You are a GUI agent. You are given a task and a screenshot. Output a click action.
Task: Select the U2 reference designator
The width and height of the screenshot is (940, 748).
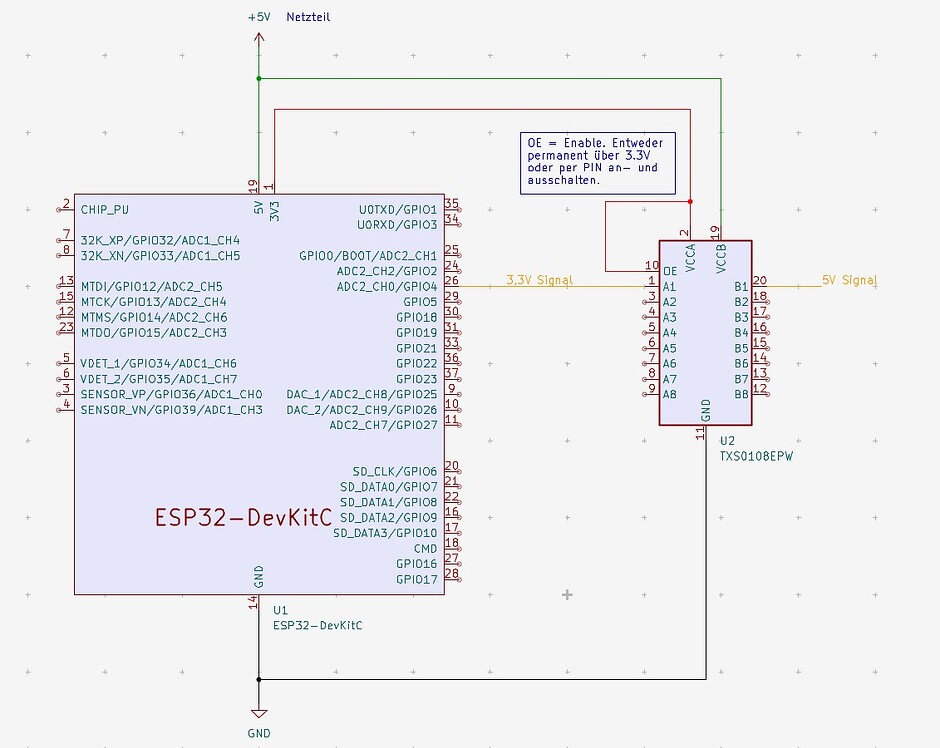[x=727, y=440]
